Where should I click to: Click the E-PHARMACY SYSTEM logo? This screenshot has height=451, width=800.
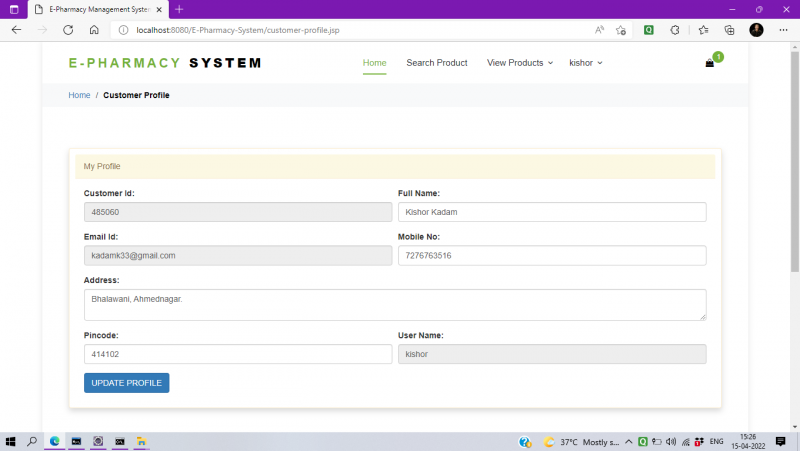tap(165, 63)
